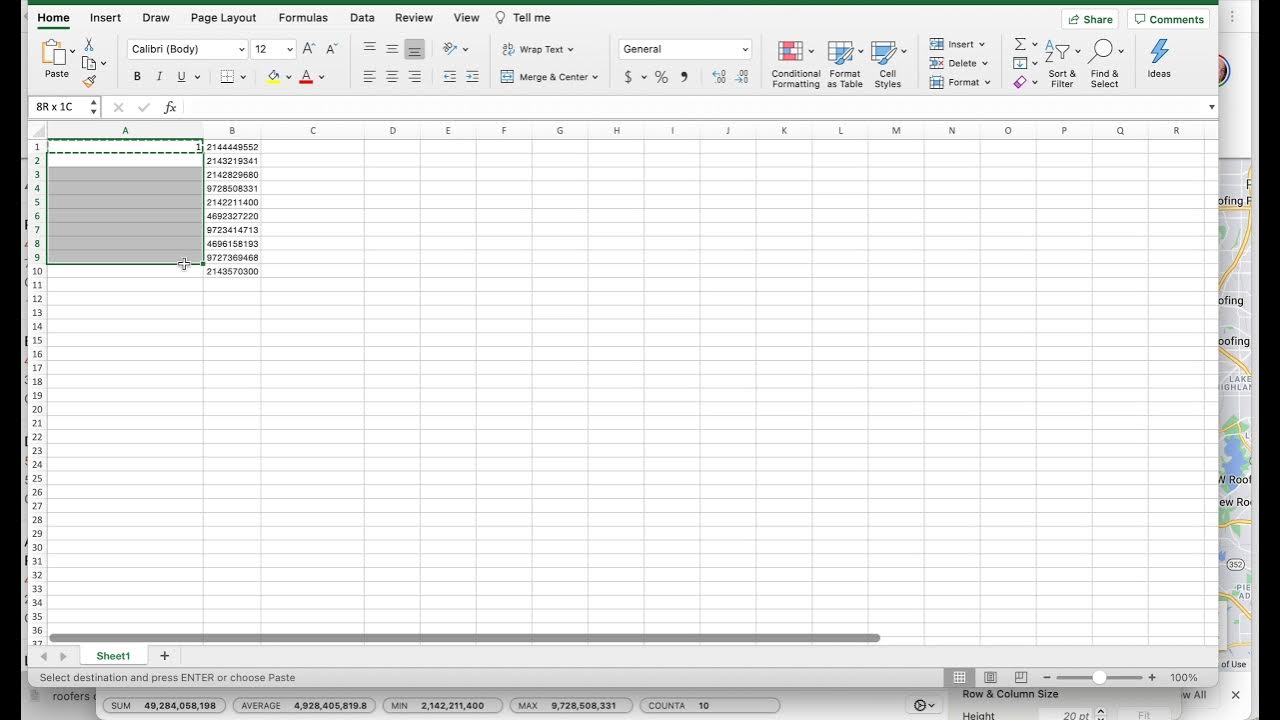Align cell contents to top
The width and height of the screenshot is (1280, 720).
370,49
